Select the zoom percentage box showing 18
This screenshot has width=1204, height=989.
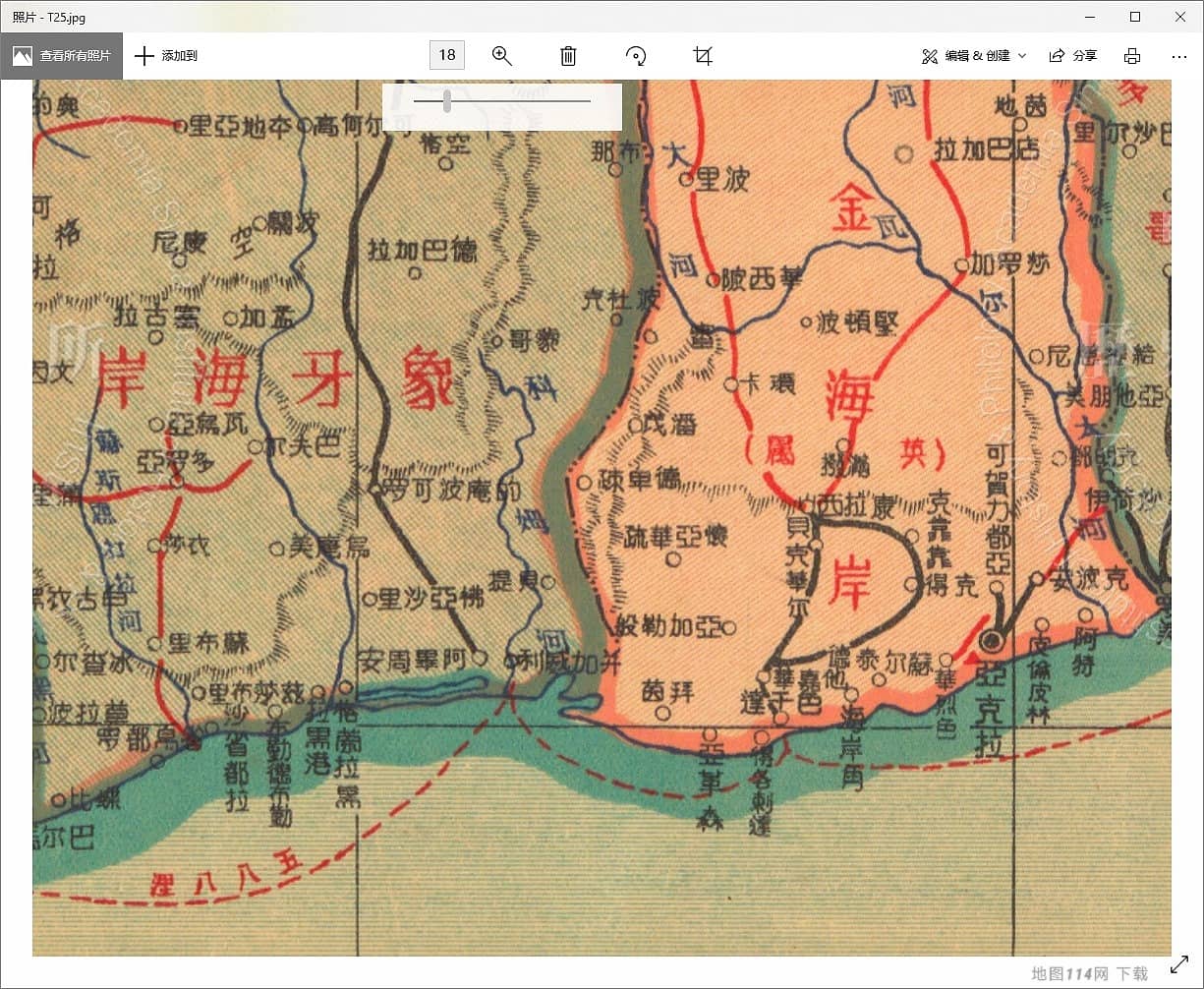coord(447,55)
